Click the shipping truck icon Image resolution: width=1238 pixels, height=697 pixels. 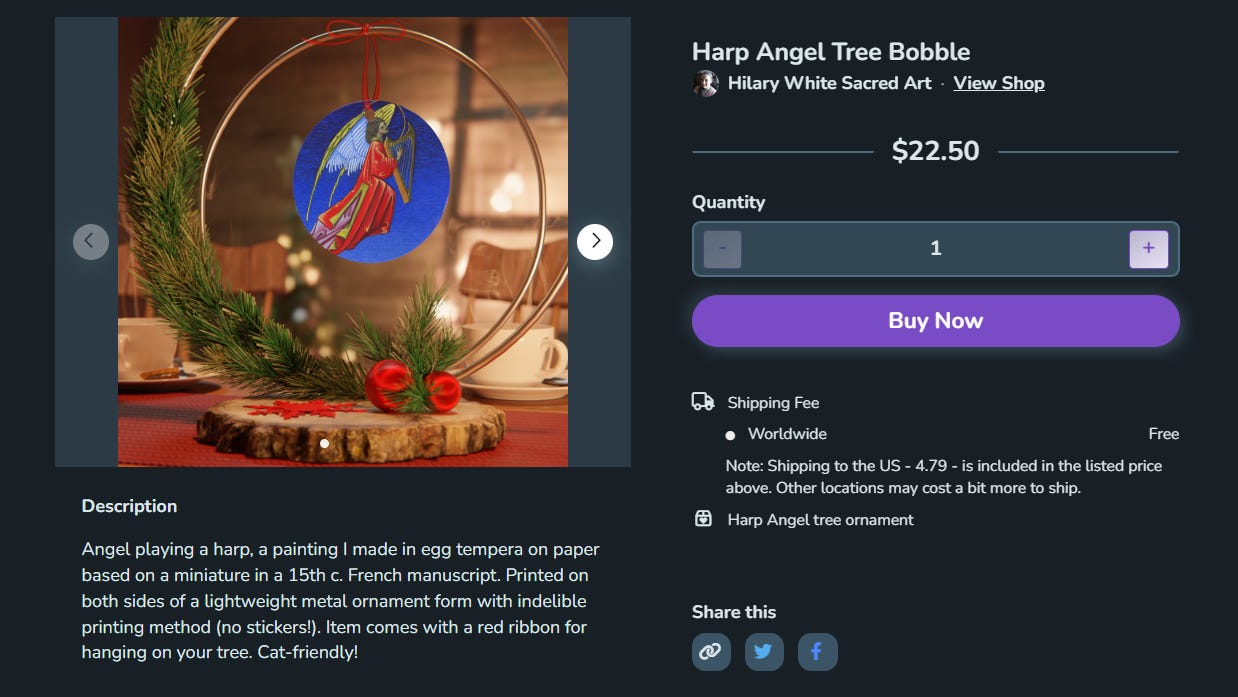pyautogui.click(x=703, y=402)
